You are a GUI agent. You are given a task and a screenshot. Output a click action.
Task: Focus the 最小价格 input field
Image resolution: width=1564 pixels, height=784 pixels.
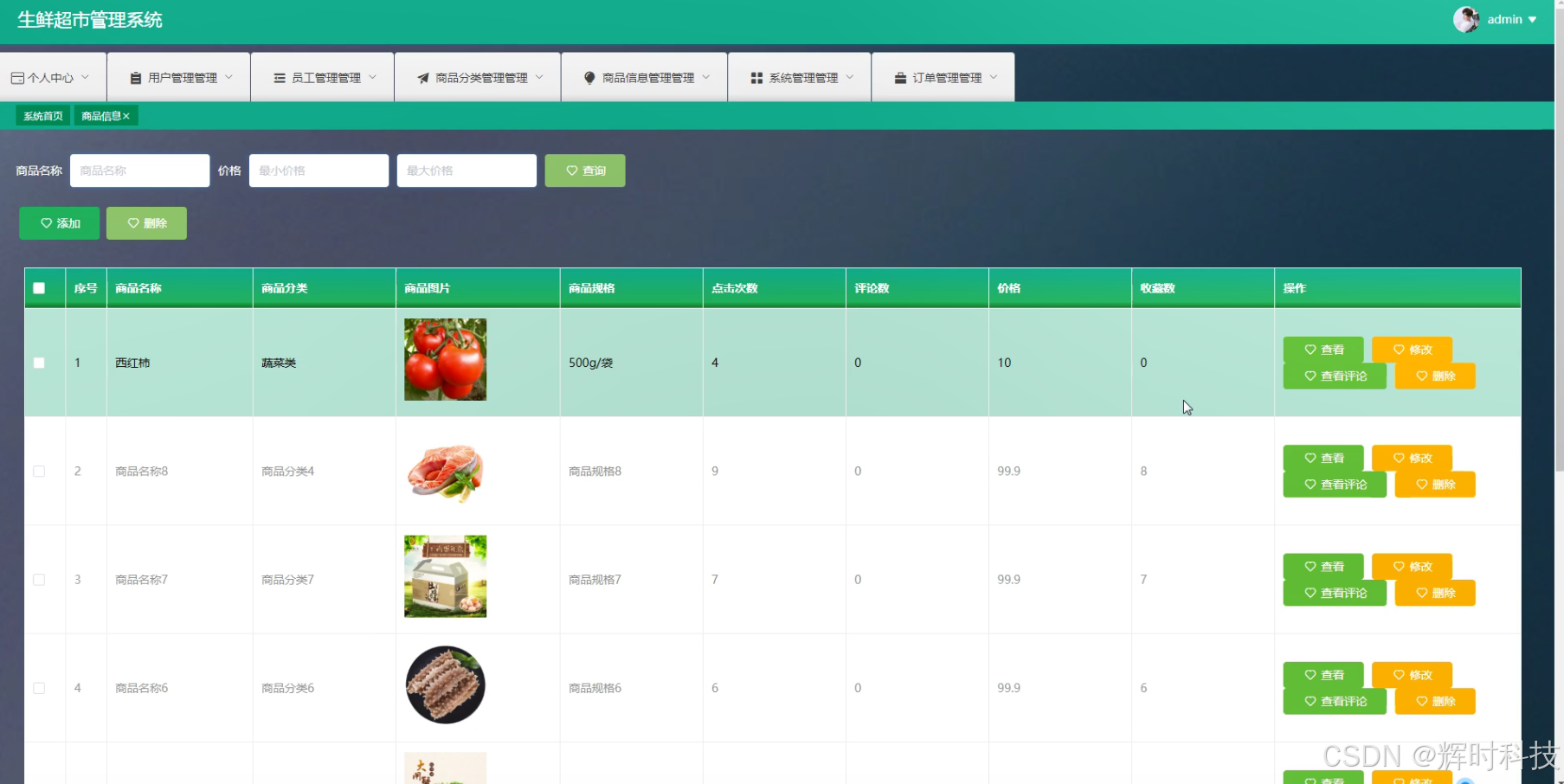[319, 170]
